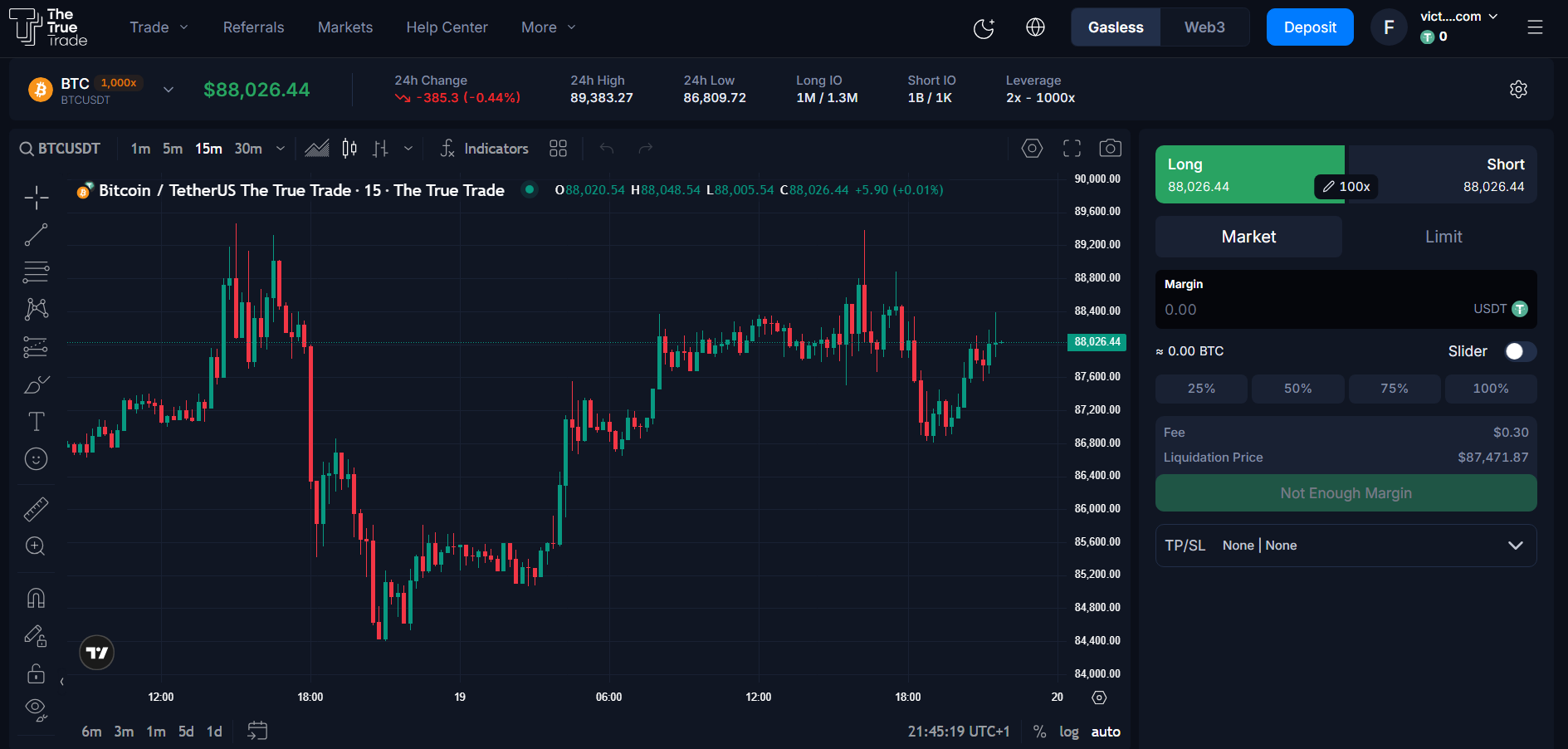
Task: Set margin to 75%
Action: pos(1395,389)
